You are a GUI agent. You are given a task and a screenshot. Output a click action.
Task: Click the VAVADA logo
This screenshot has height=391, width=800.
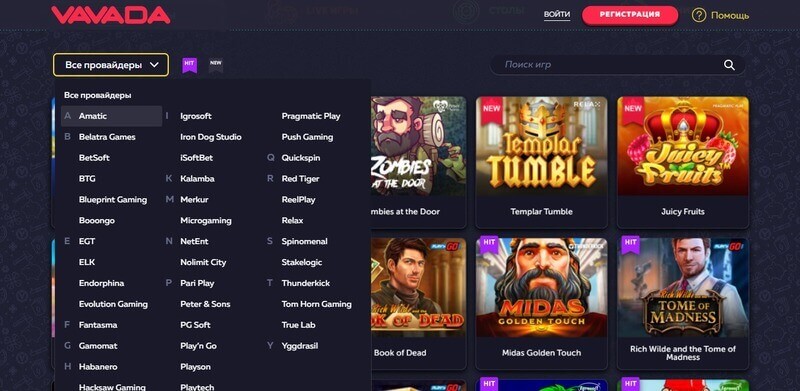[111, 15]
